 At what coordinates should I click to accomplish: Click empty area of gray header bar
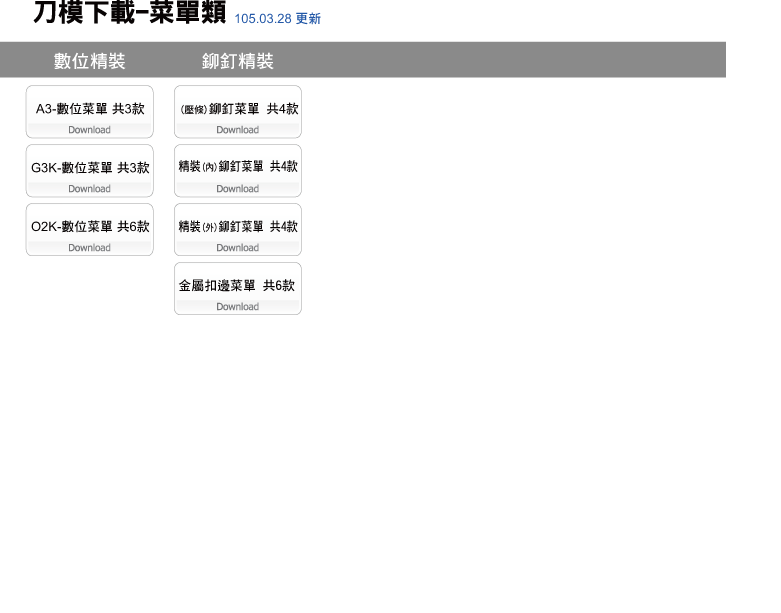coord(500,60)
